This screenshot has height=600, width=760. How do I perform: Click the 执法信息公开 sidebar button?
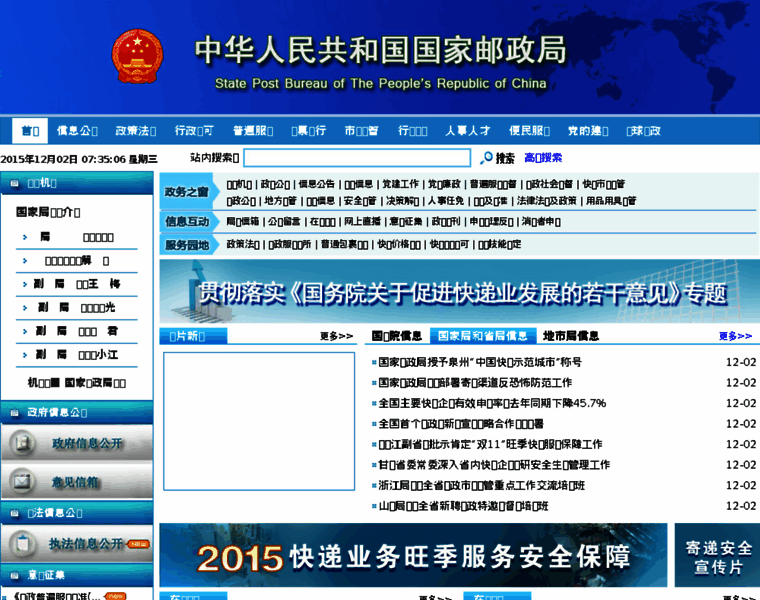tap(77, 544)
